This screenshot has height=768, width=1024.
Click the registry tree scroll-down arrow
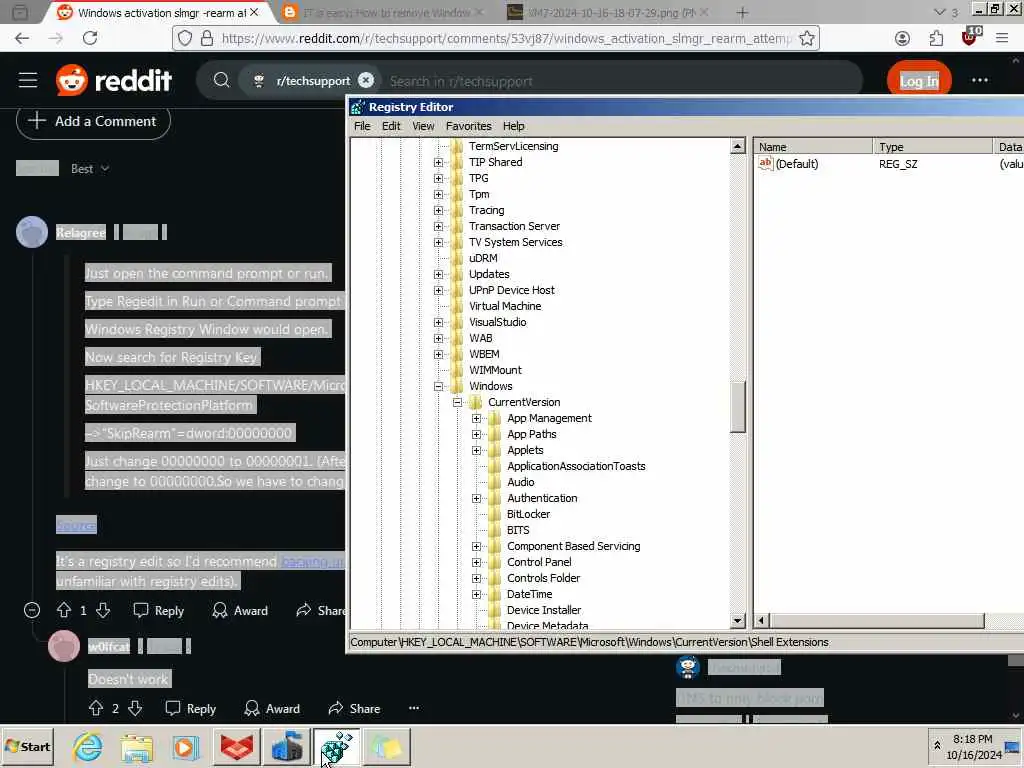tap(737, 620)
